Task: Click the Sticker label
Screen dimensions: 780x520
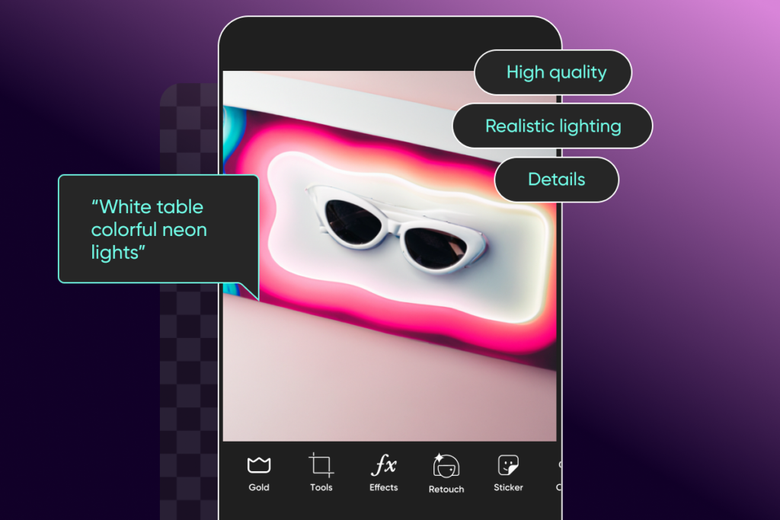Action: click(508, 488)
